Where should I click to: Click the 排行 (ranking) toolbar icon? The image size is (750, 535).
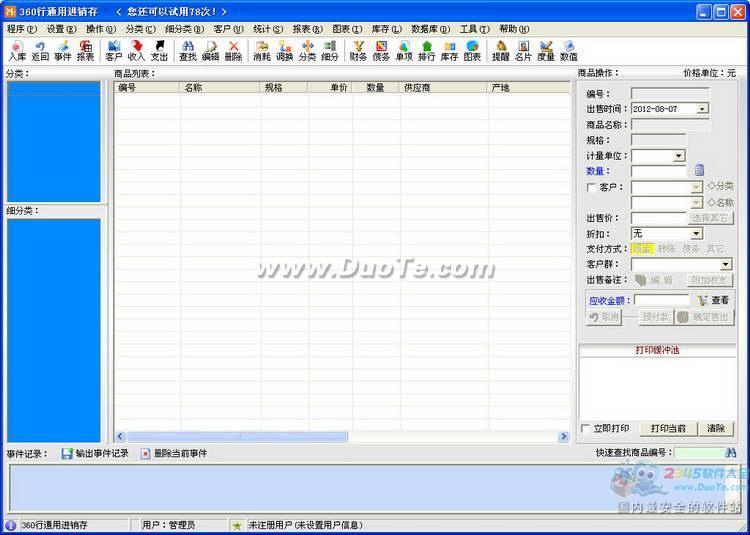(427, 51)
